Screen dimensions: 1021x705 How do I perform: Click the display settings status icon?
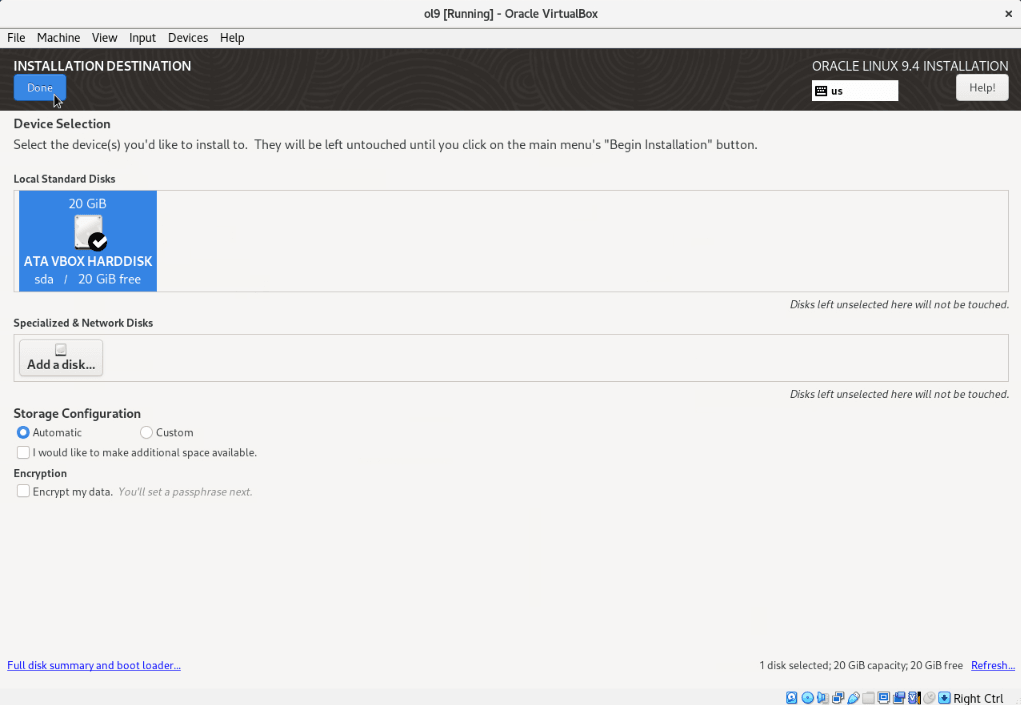point(884,698)
